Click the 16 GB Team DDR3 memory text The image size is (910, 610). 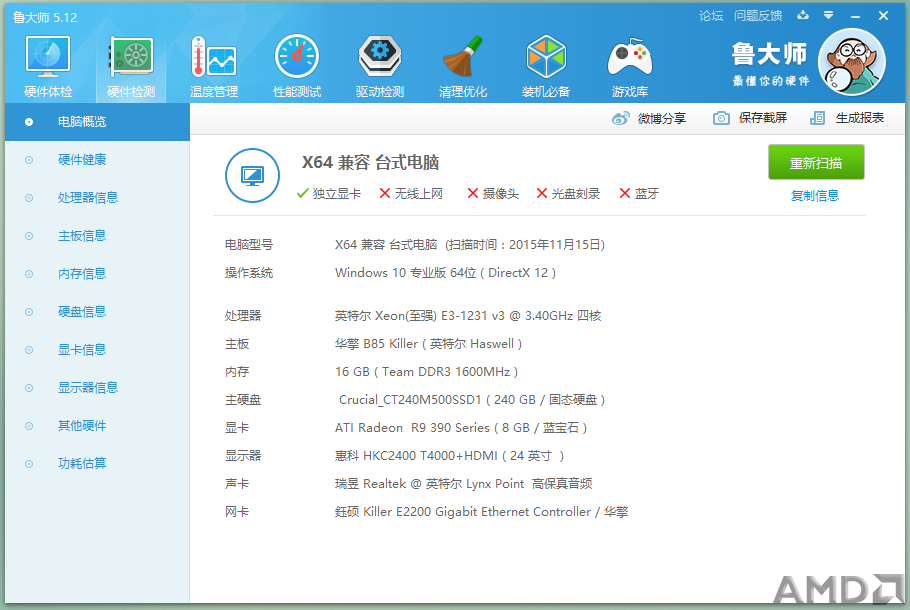click(x=427, y=372)
